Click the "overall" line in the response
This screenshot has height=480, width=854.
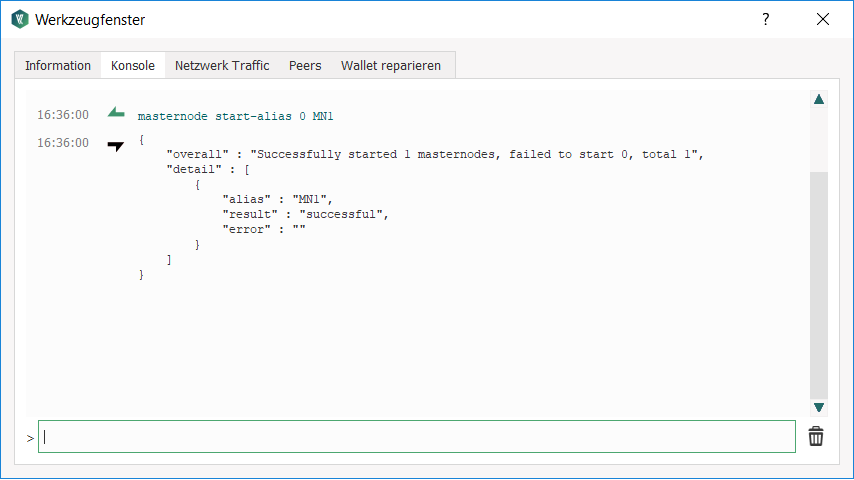click(436, 155)
